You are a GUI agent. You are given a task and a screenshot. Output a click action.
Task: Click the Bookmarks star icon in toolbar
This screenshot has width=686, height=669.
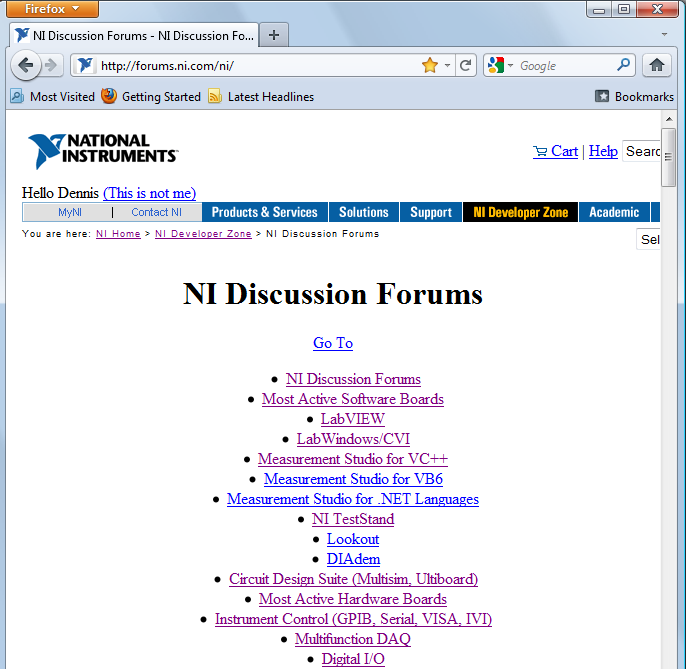pyautogui.click(x=602, y=96)
